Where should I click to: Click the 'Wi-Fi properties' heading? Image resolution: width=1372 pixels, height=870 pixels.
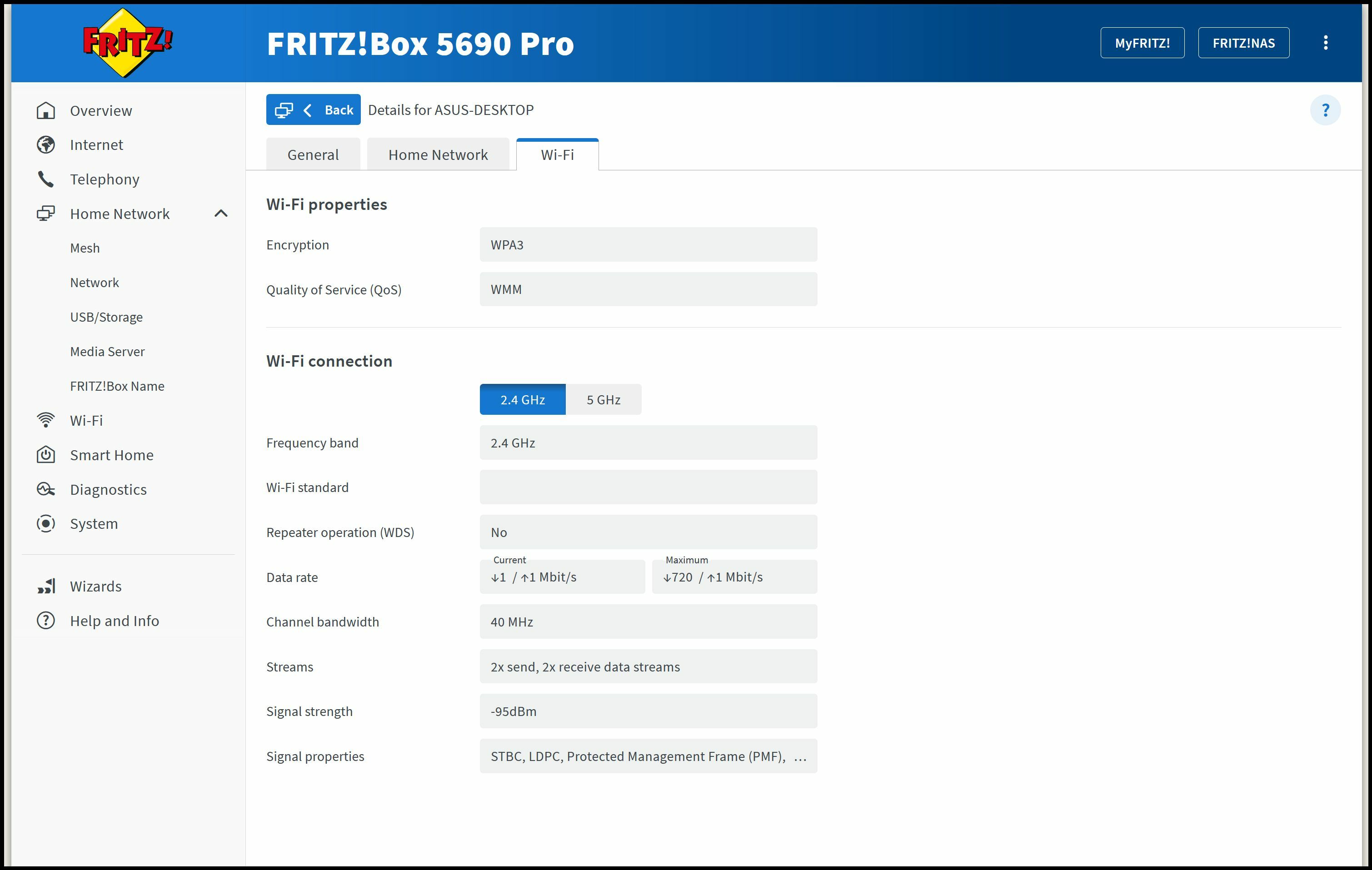point(326,204)
